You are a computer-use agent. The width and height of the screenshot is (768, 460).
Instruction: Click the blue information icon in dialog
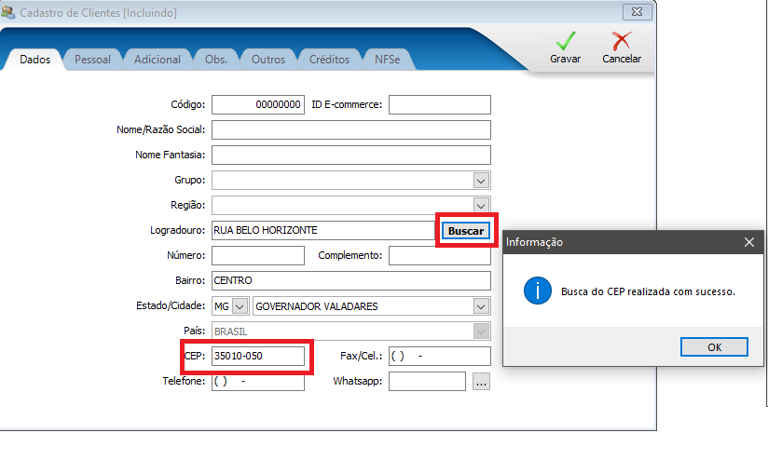539,291
